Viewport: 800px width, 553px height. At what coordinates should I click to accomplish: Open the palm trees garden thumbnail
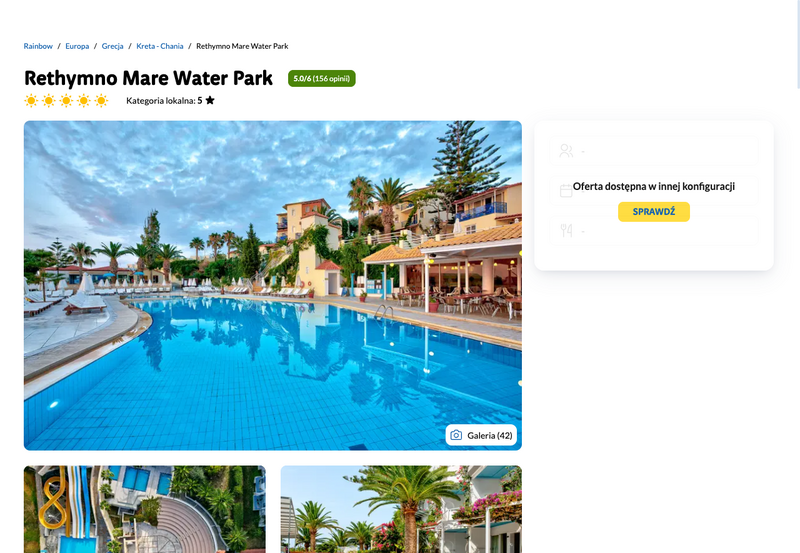(401, 509)
